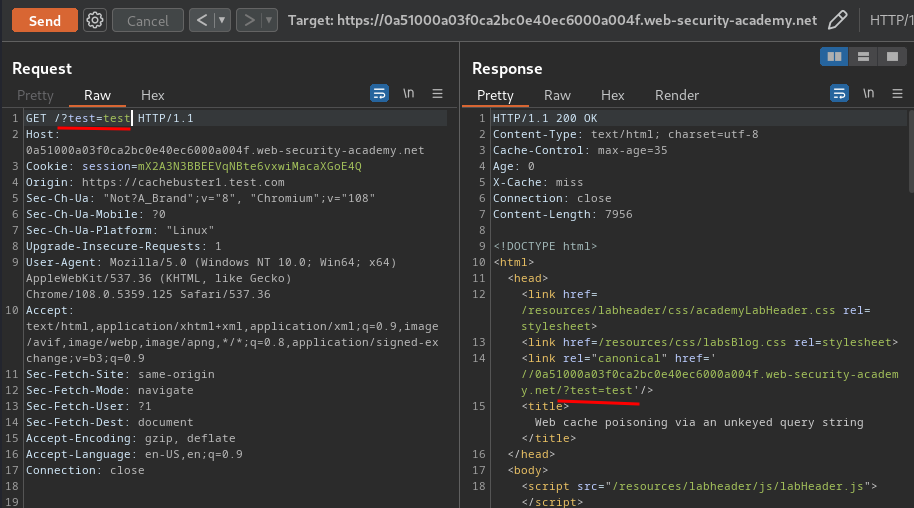The height and width of the screenshot is (508, 914).
Task: Select side-by-side split layout icon
Action: (x=834, y=57)
